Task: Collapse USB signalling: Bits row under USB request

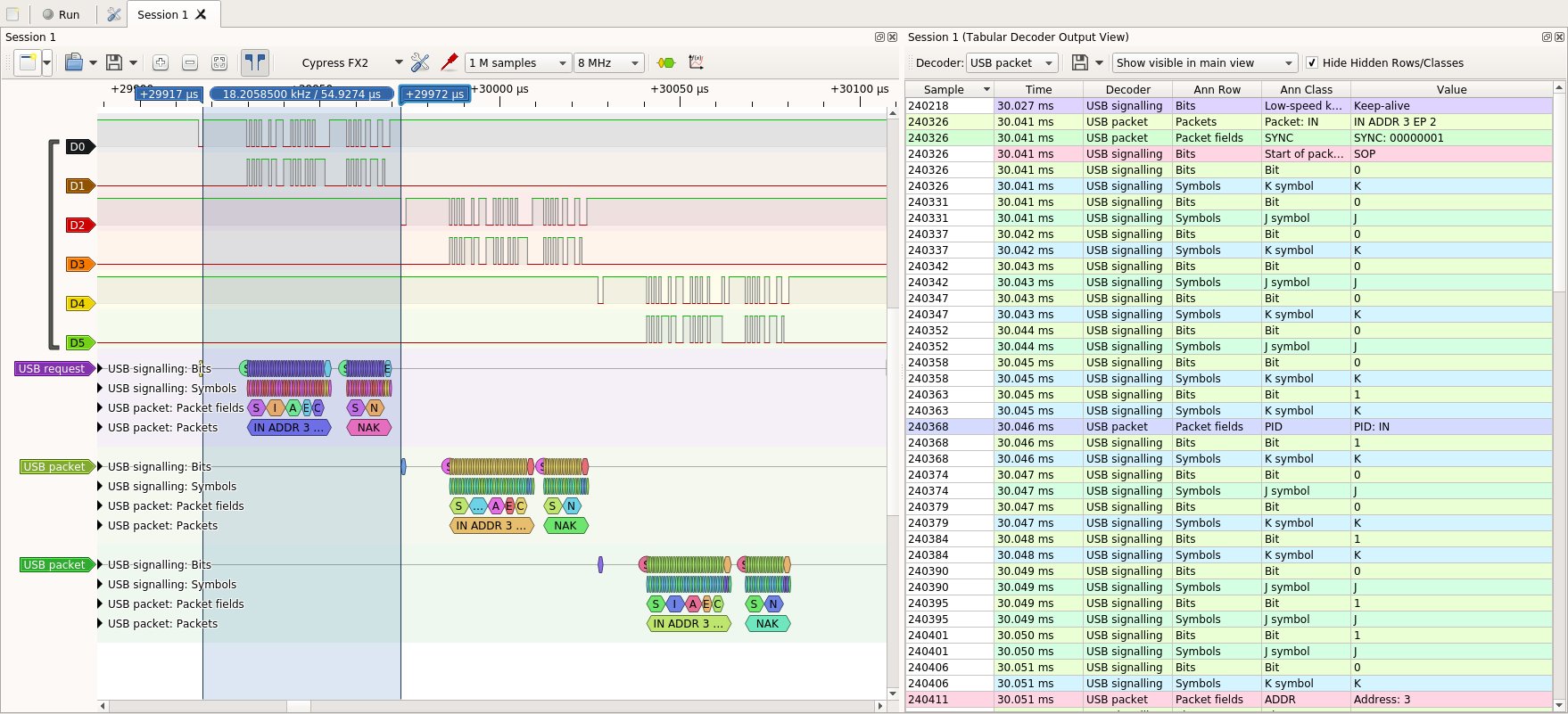Action: click(x=100, y=368)
